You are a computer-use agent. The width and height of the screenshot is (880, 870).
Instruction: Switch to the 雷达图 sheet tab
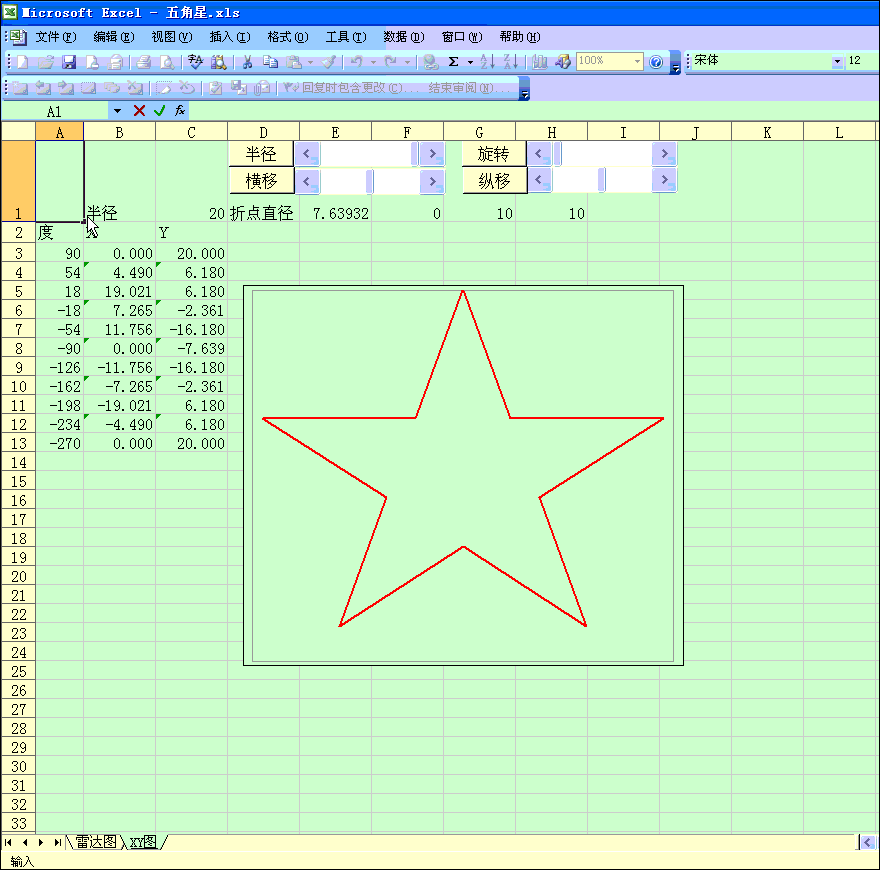point(96,843)
